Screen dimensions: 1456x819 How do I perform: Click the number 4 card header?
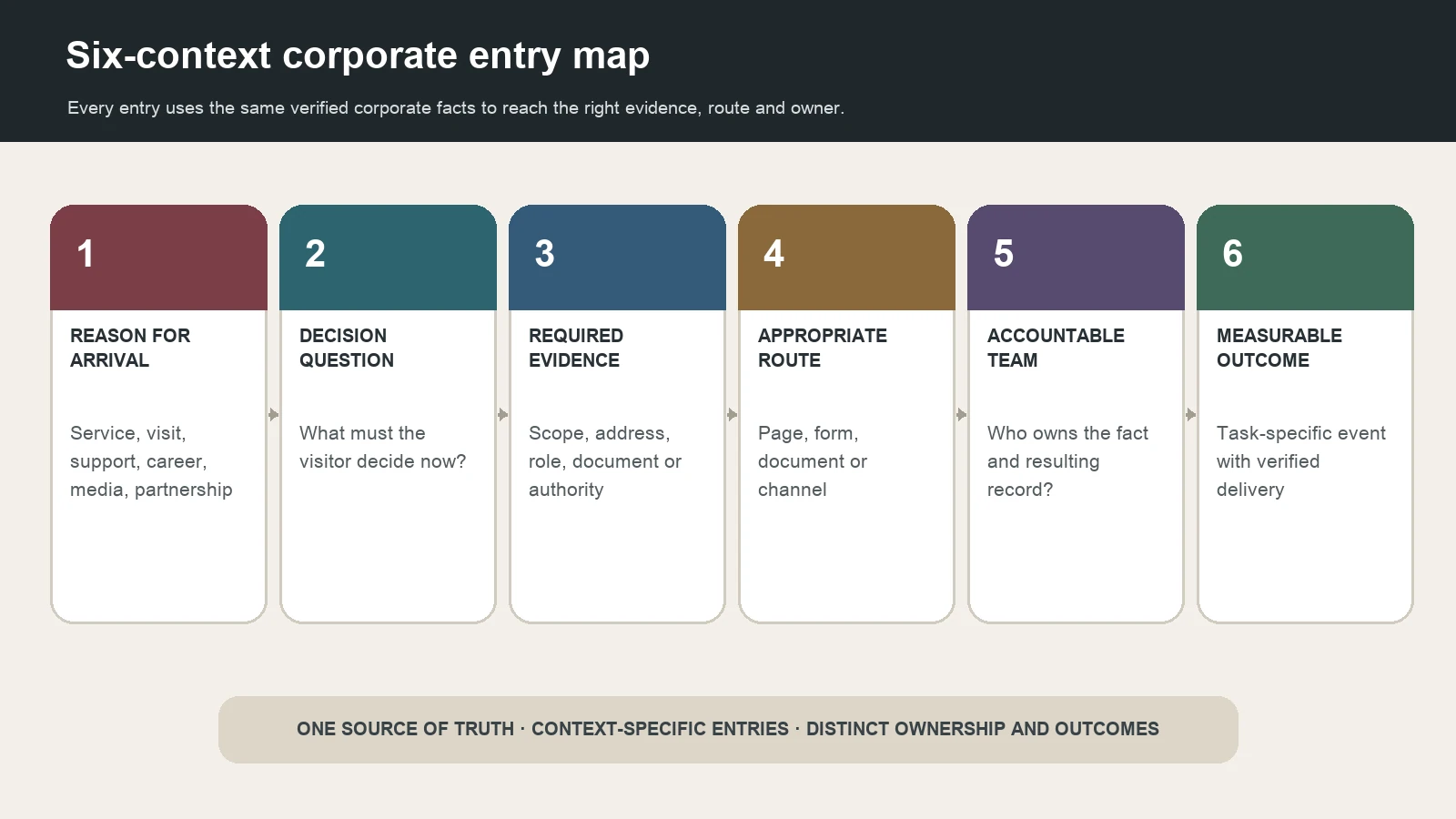pyautogui.click(x=846, y=258)
